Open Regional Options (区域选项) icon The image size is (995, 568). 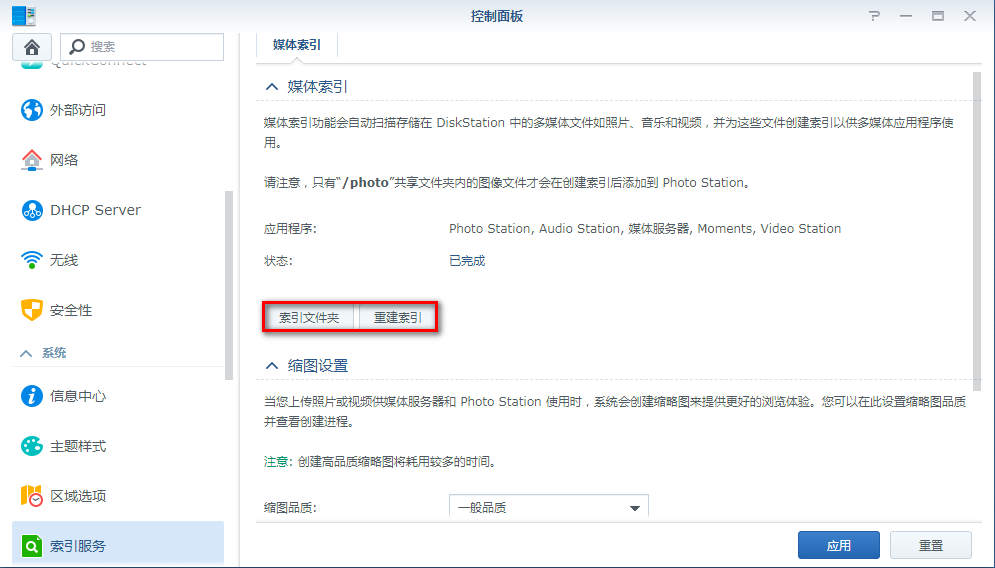pos(32,496)
